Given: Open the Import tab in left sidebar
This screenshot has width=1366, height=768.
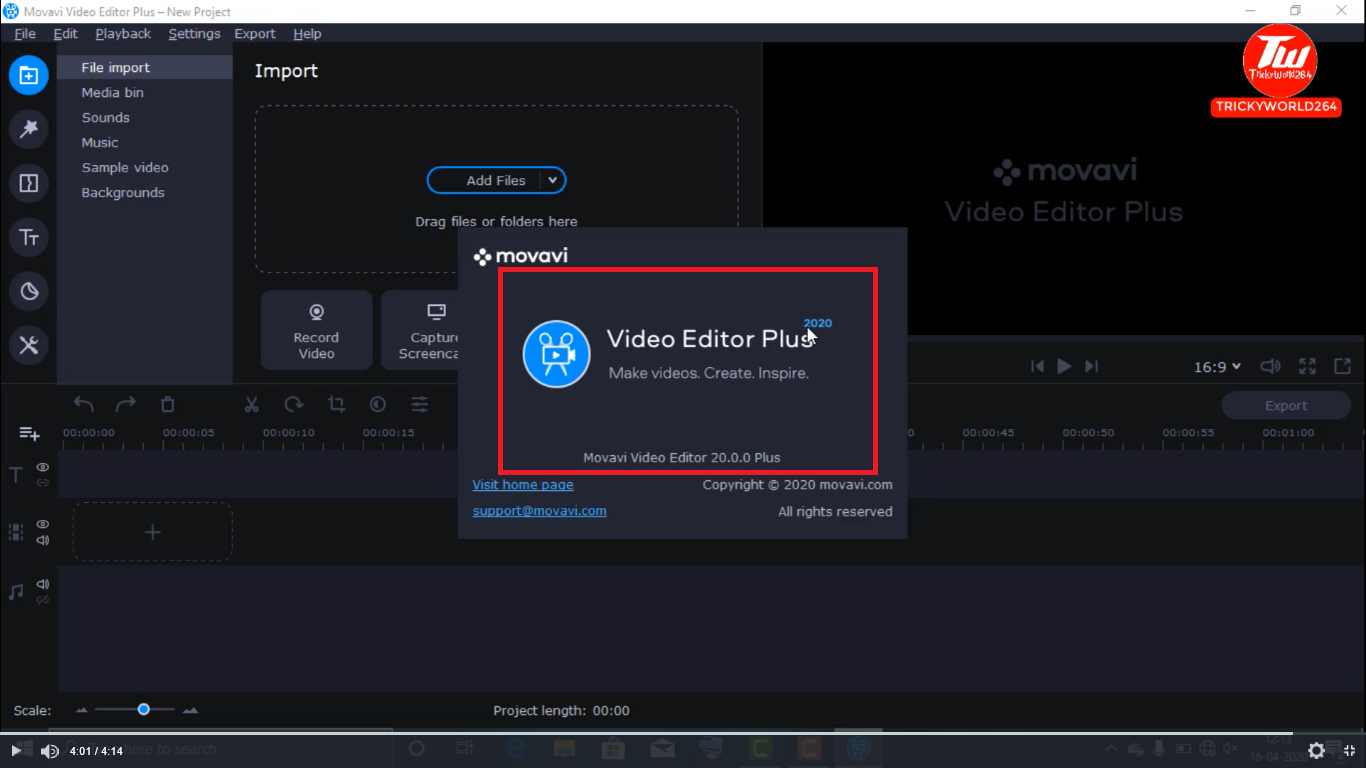Looking at the screenshot, I should (x=29, y=75).
